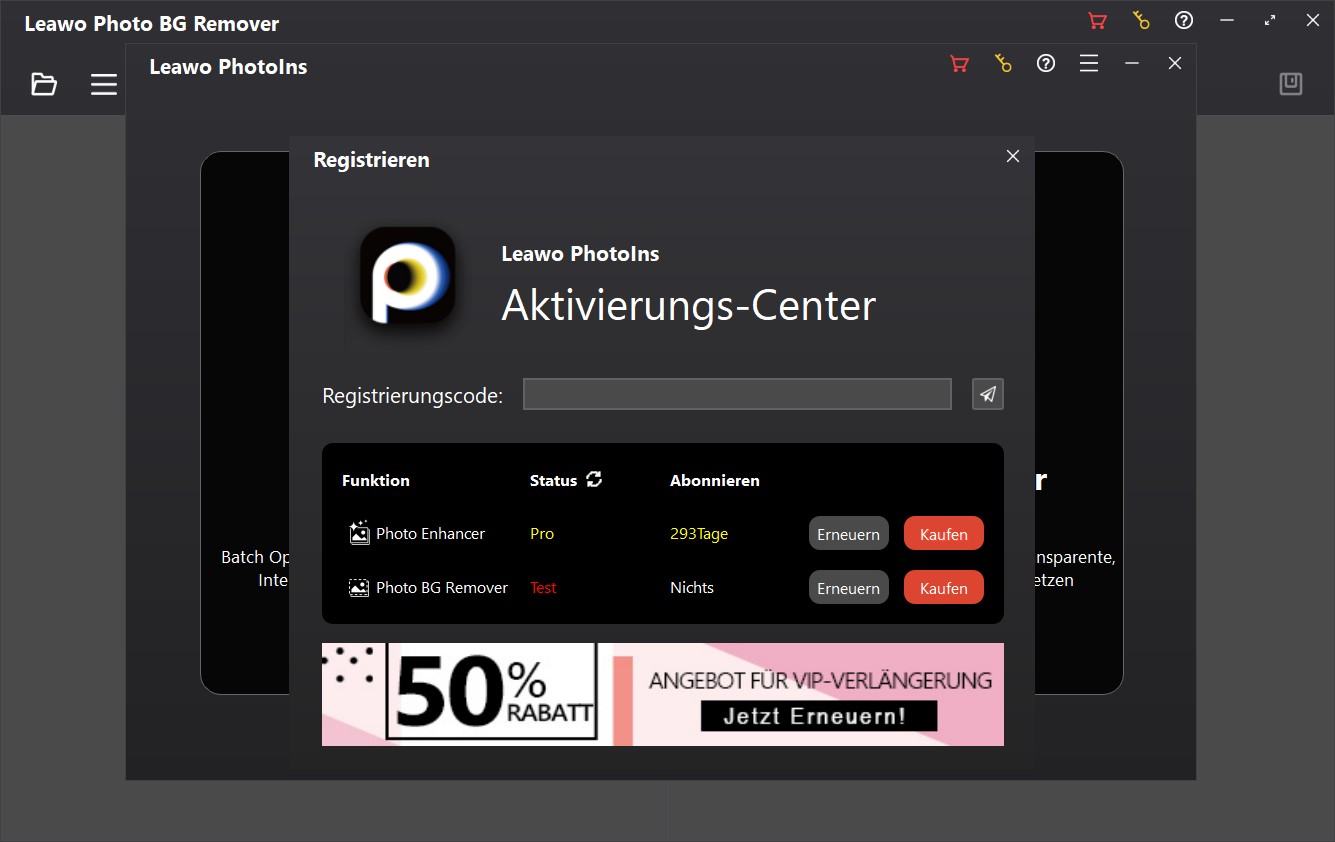Click the 'Abonnieren' column header
The width and height of the screenshot is (1335, 842).
(x=715, y=480)
